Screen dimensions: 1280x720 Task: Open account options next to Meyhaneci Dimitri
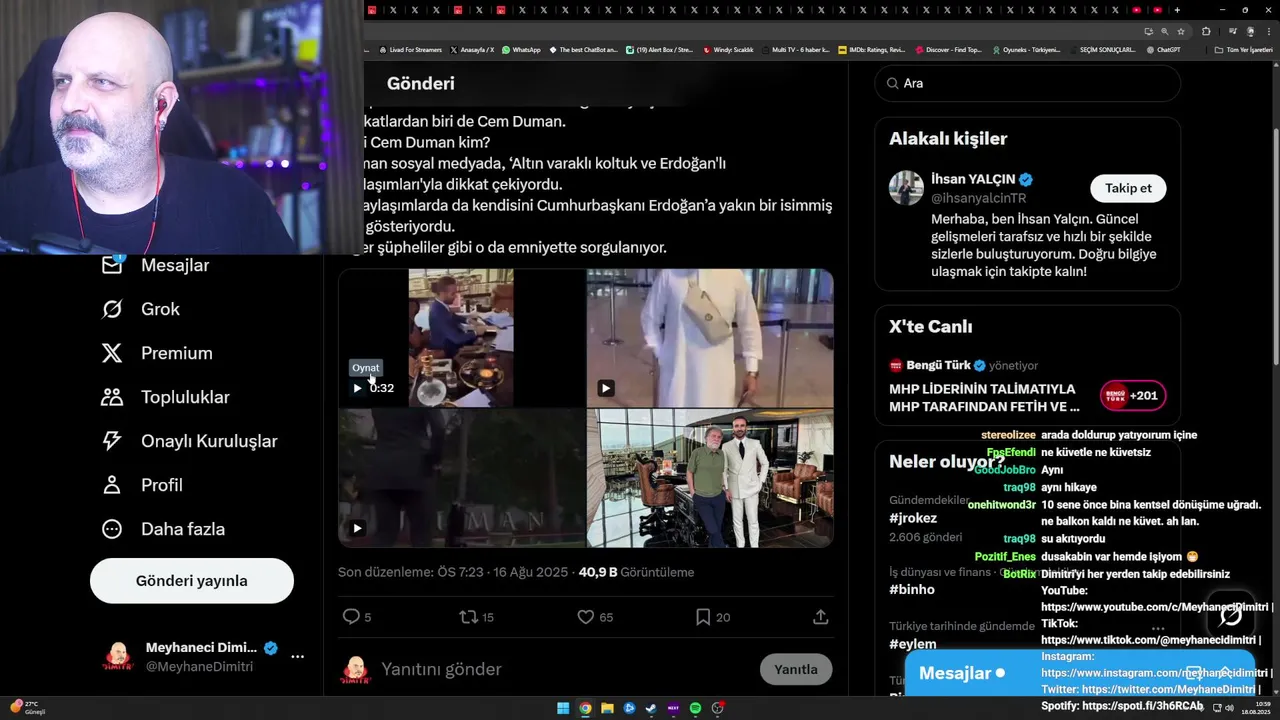297,657
